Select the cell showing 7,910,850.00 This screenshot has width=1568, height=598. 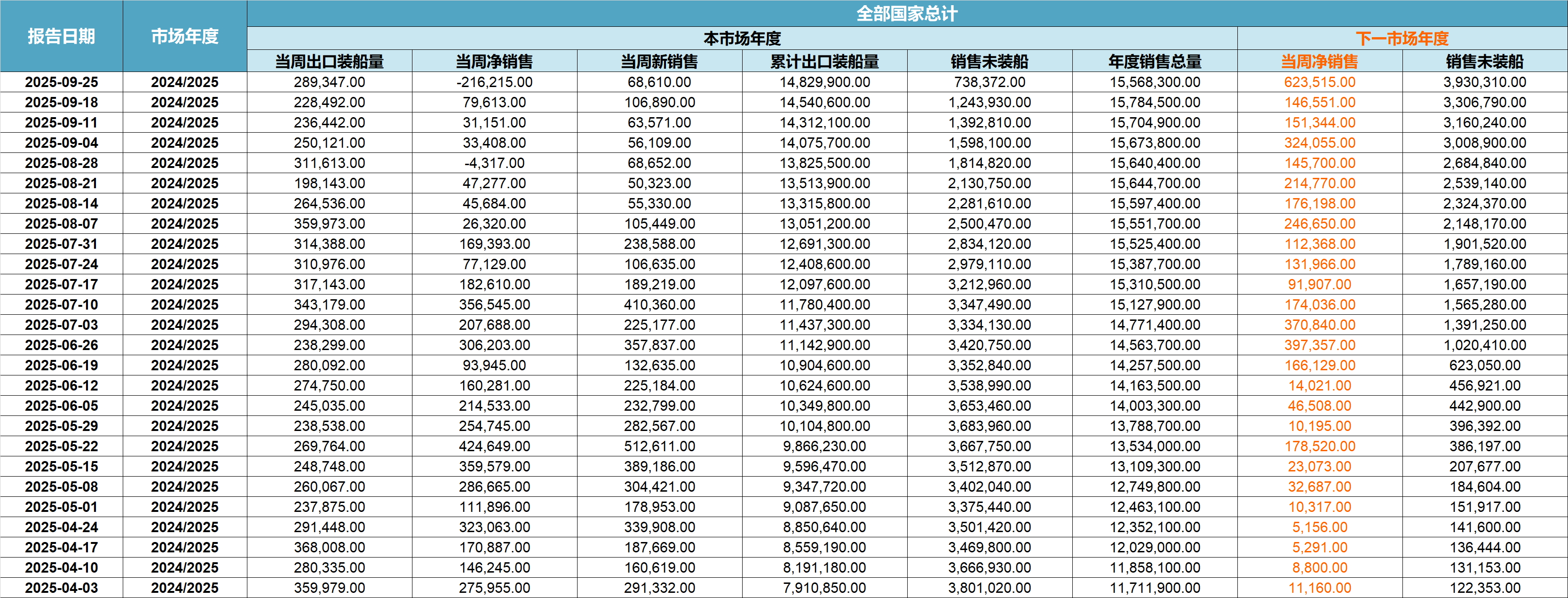click(x=824, y=588)
